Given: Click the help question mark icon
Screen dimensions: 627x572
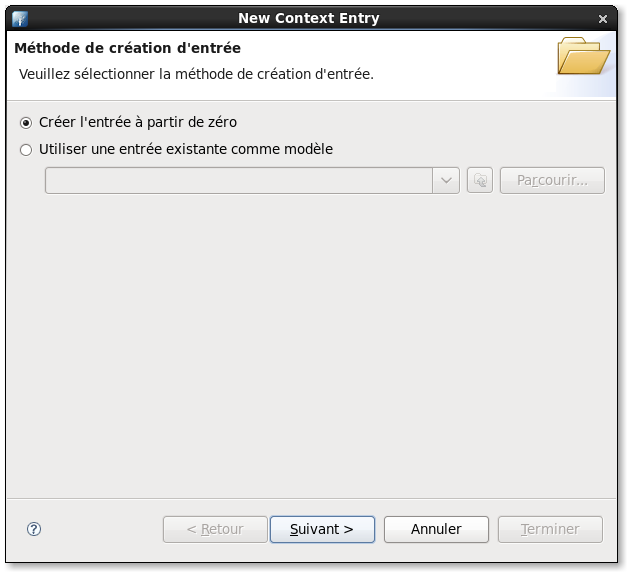Looking at the screenshot, I should click(x=34, y=529).
